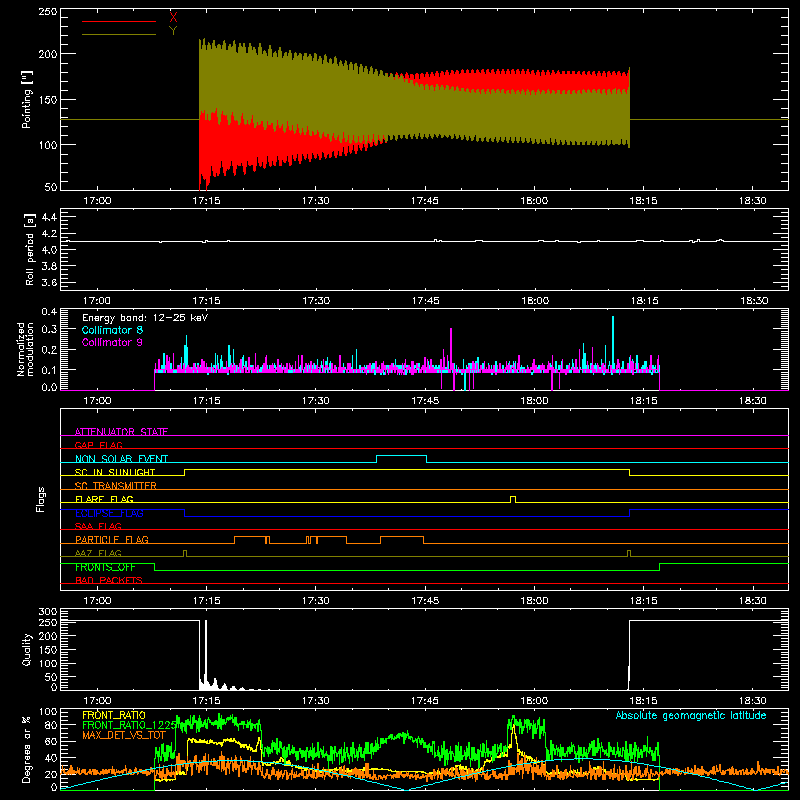The image size is (800, 800).
Task: Click the Quality axis title
Action: pyautogui.click(x=27, y=649)
